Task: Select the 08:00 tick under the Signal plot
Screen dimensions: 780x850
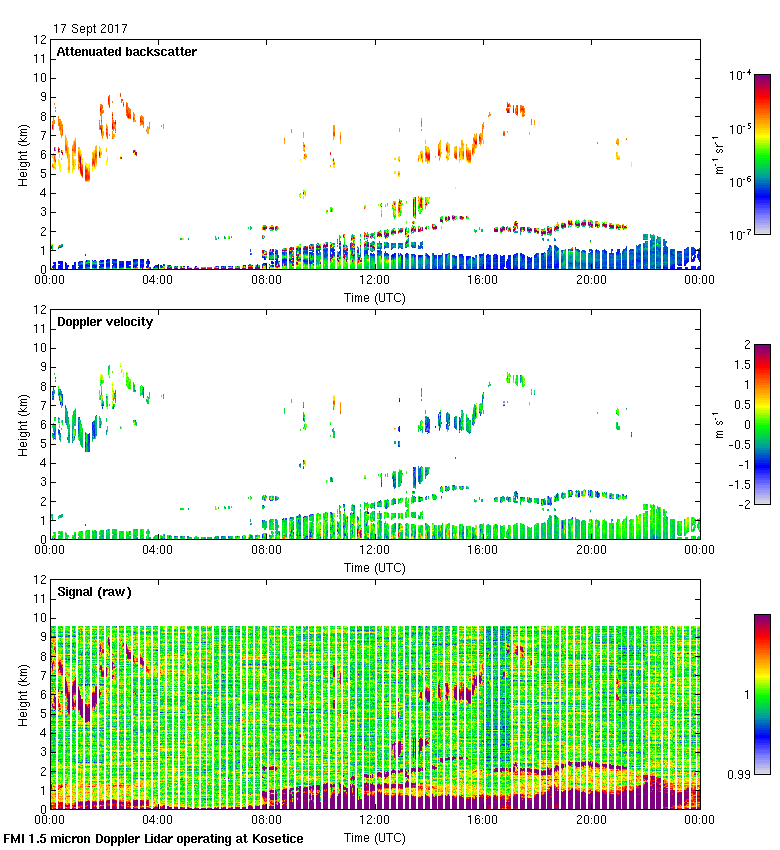Action: [266, 821]
